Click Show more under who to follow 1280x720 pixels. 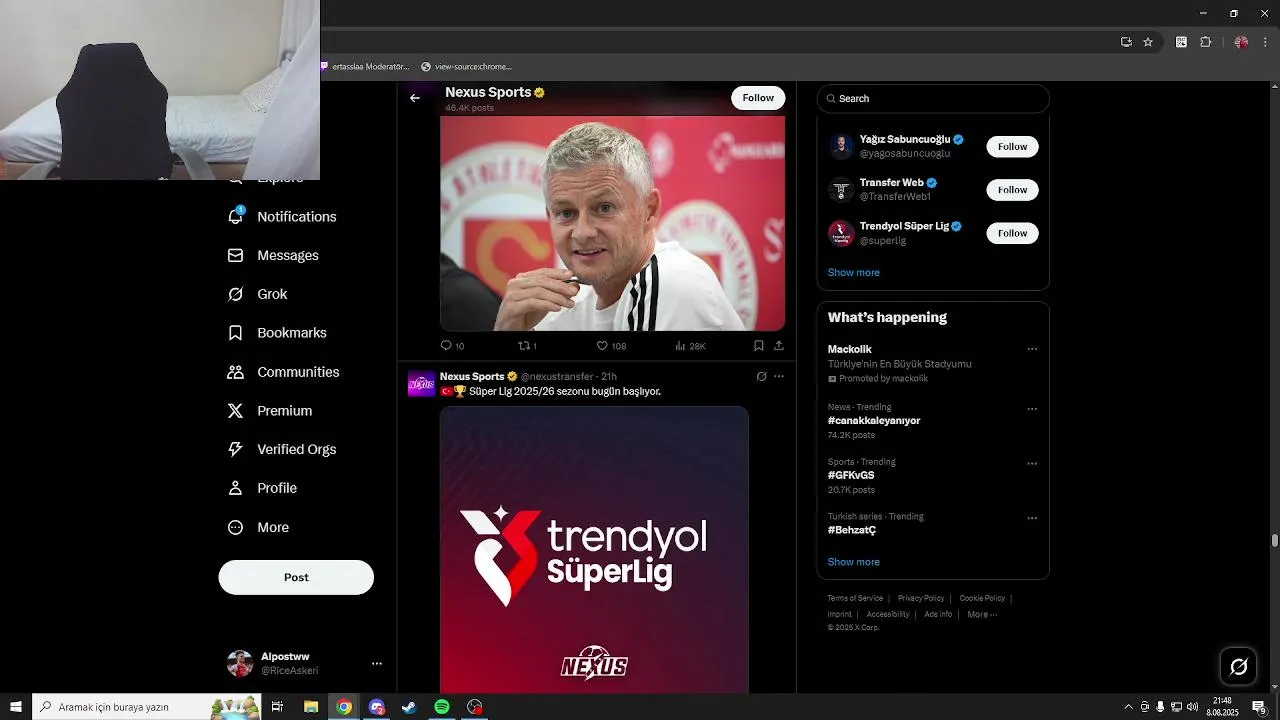[854, 272]
